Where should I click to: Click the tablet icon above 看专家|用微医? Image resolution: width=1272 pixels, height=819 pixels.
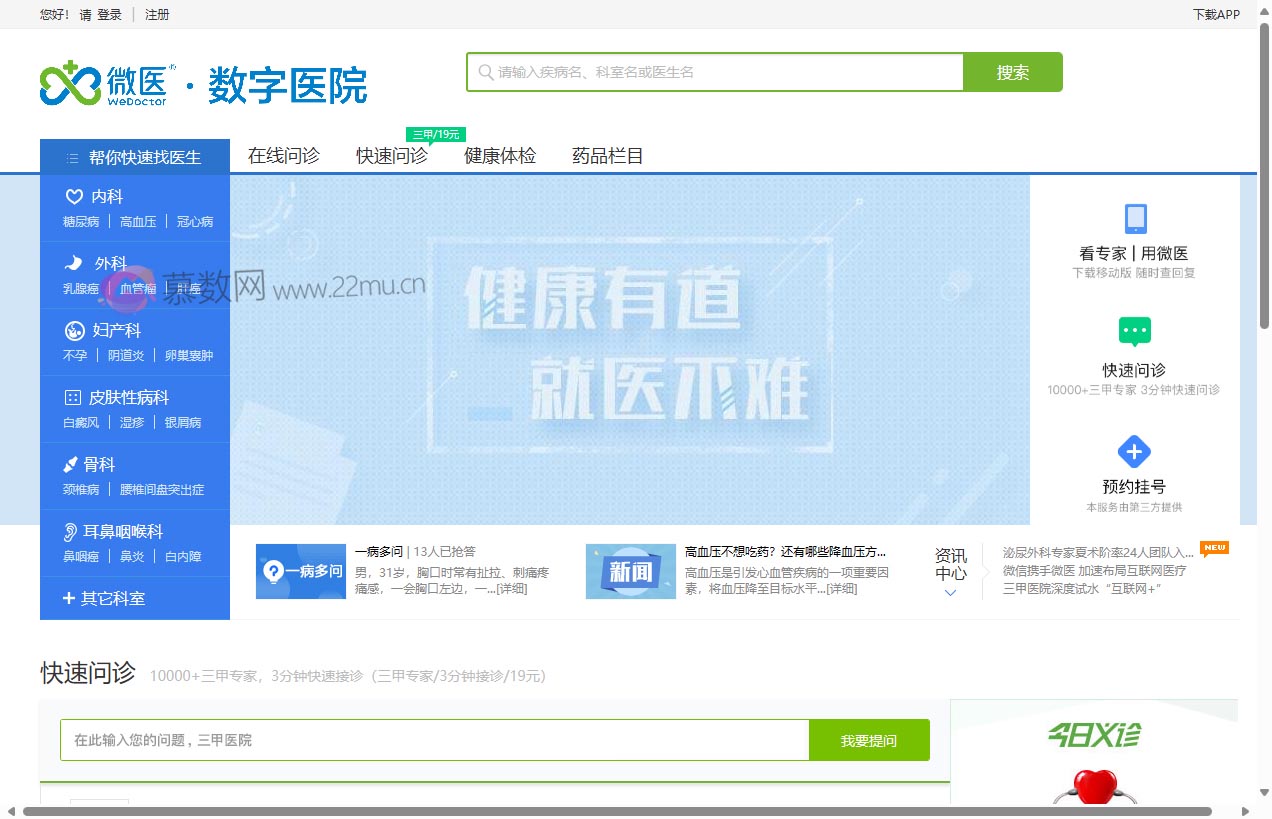[1135, 219]
